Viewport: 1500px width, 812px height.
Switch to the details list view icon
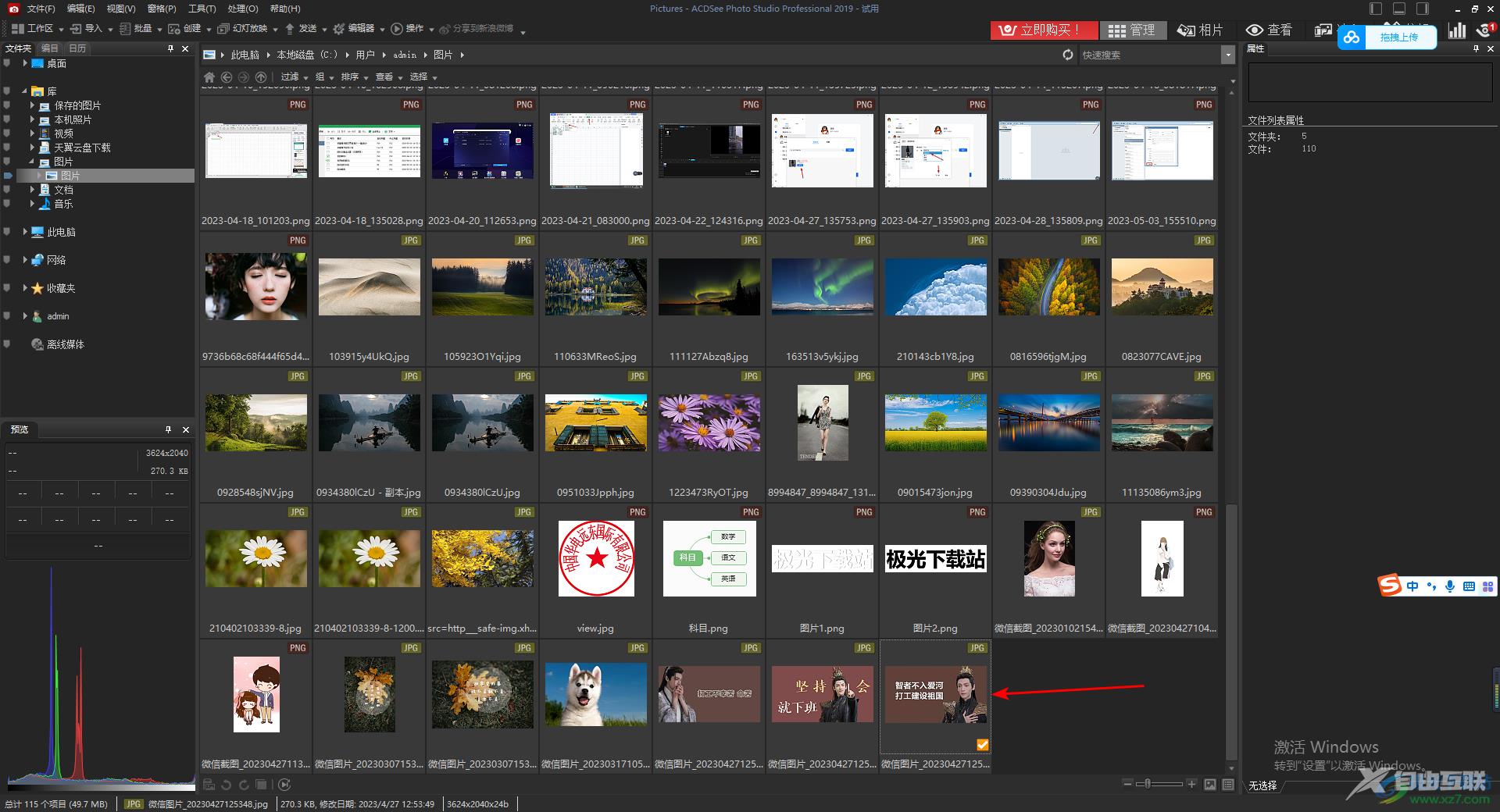[x=1228, y=784]
